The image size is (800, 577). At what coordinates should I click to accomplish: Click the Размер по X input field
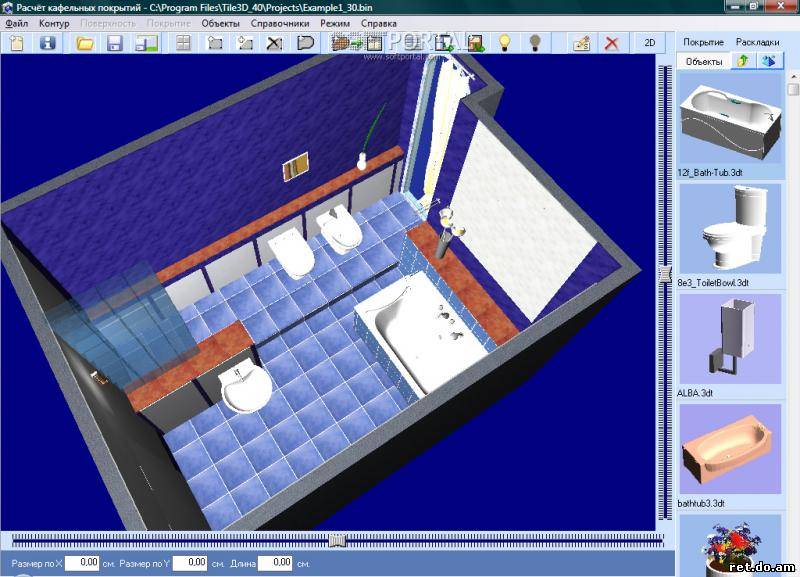pyautogui.click(x=84, y=563)
